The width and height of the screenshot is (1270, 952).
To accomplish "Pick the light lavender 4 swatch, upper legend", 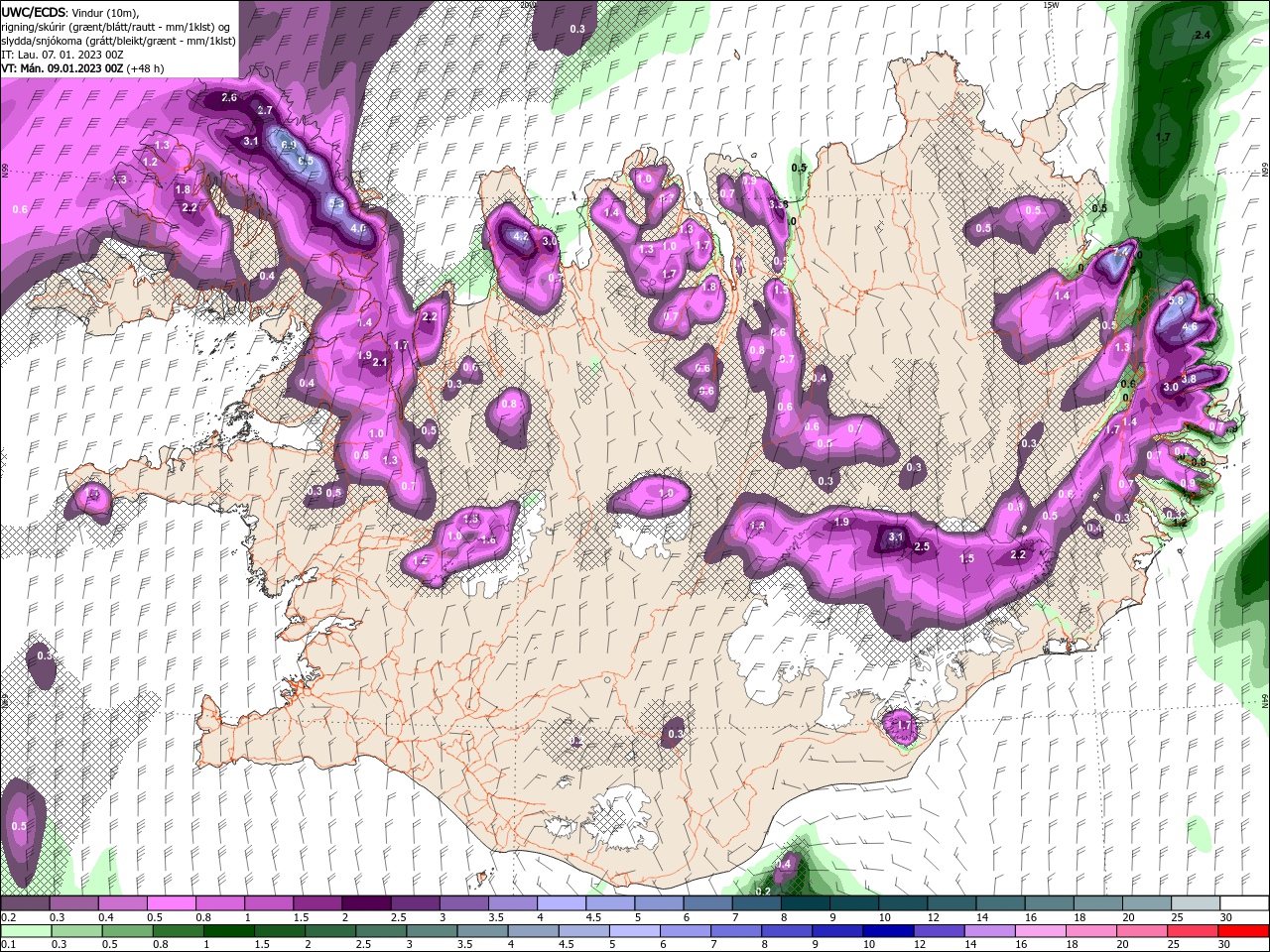I will (562, 903).
